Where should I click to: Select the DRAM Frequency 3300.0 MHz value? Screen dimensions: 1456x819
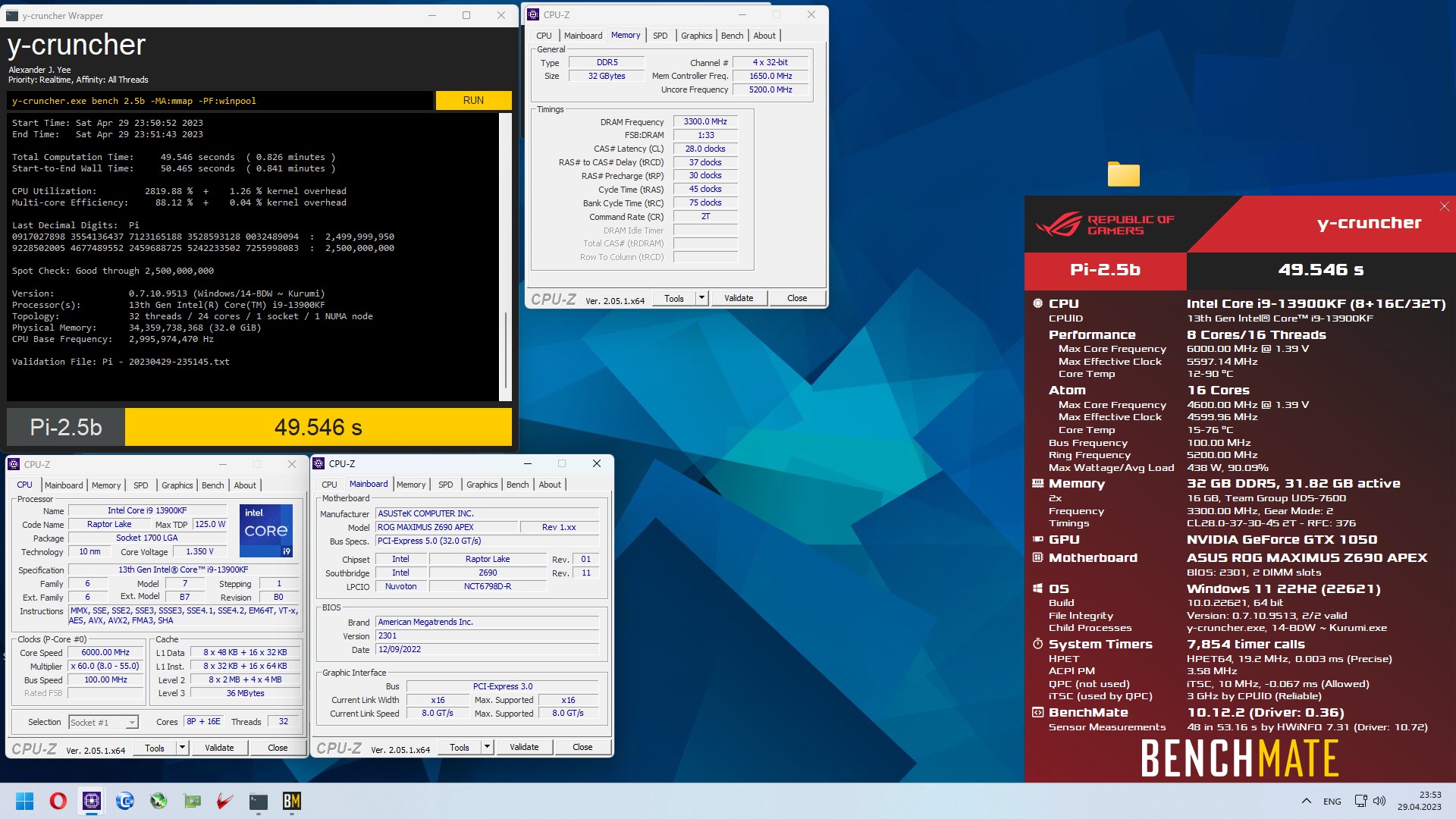coord(705,121)
